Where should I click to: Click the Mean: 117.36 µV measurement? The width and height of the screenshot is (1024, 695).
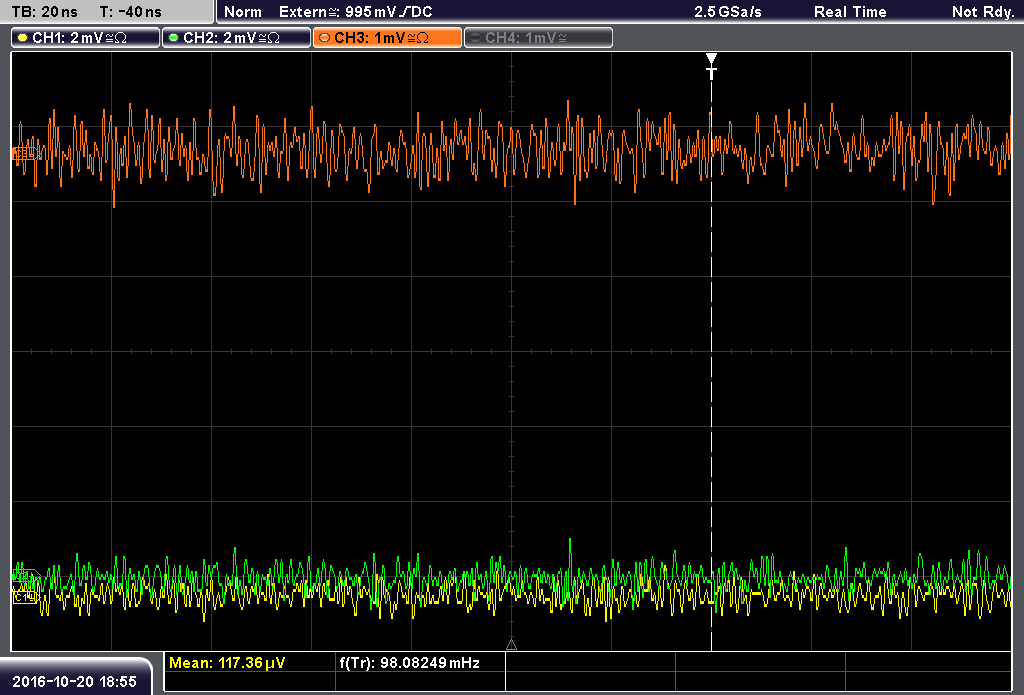pyautogui.click(x=227, y=663)
